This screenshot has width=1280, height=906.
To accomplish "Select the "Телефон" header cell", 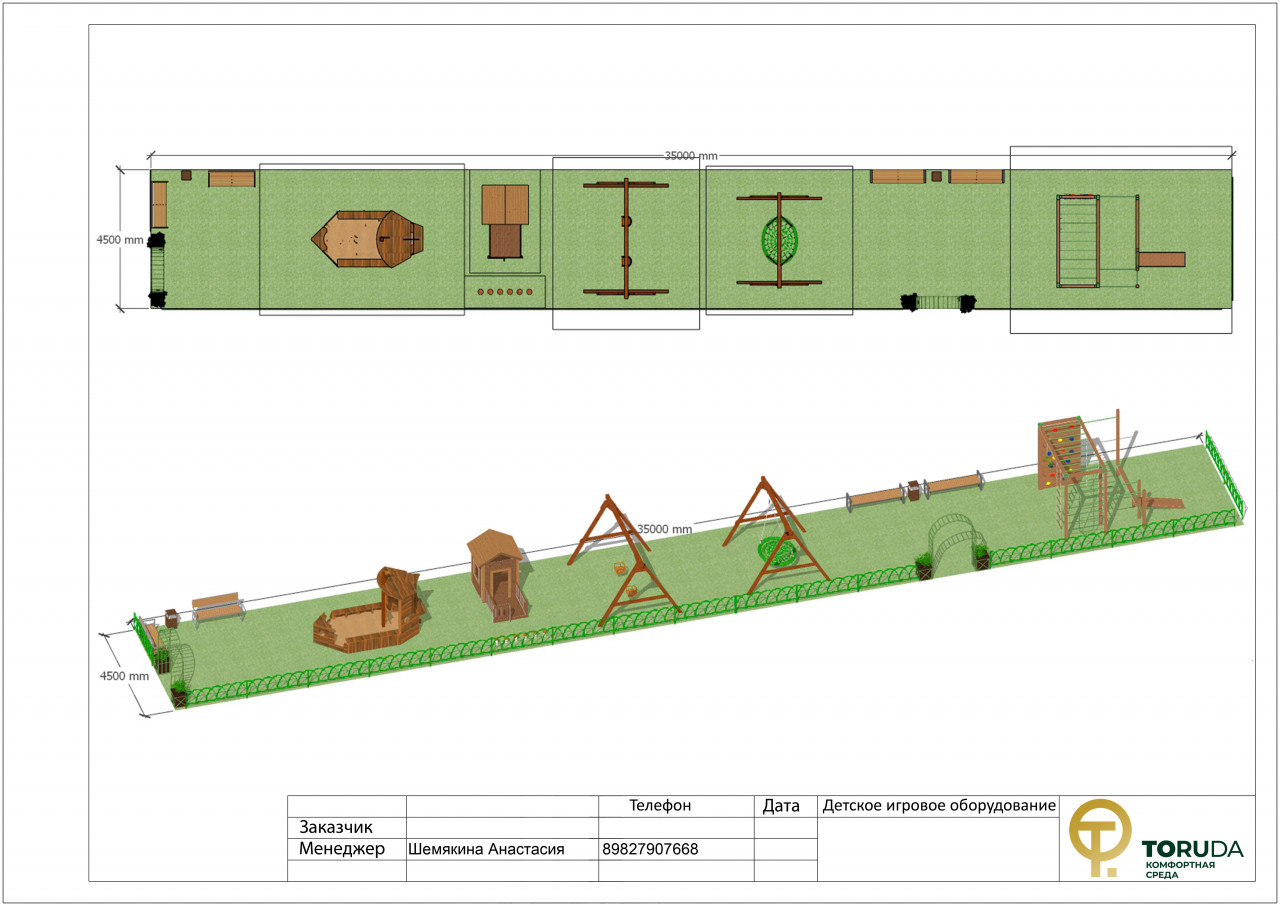I will coord(660,805).
